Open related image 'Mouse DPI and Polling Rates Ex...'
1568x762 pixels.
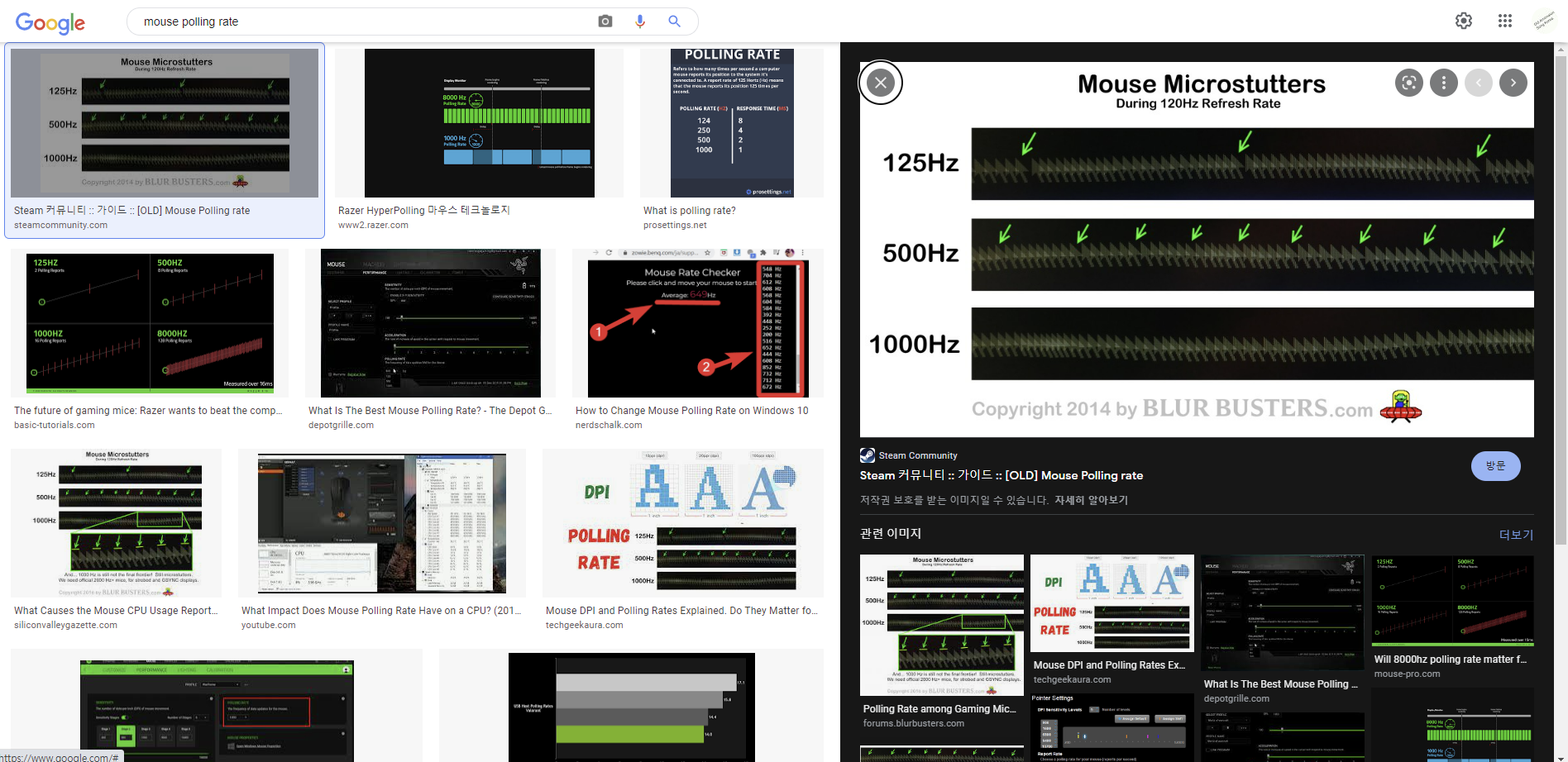point(1112,603)
